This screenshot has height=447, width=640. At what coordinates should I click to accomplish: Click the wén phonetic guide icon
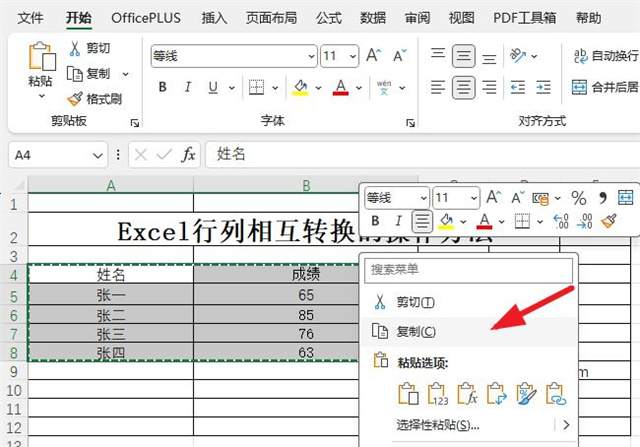point(384,87)
